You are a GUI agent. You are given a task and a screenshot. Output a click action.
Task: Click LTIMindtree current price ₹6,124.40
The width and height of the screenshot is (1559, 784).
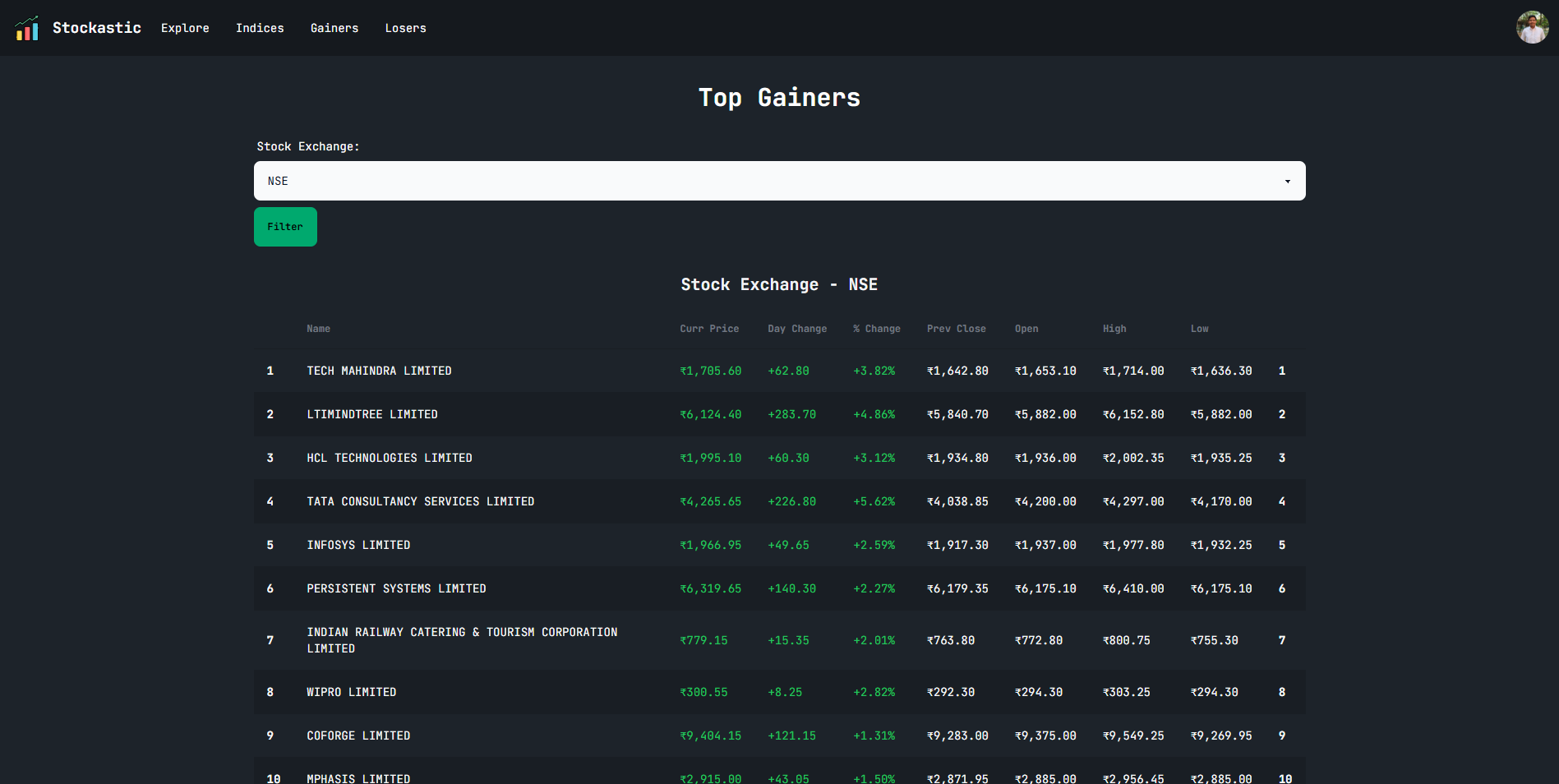[x=711, y=414]
